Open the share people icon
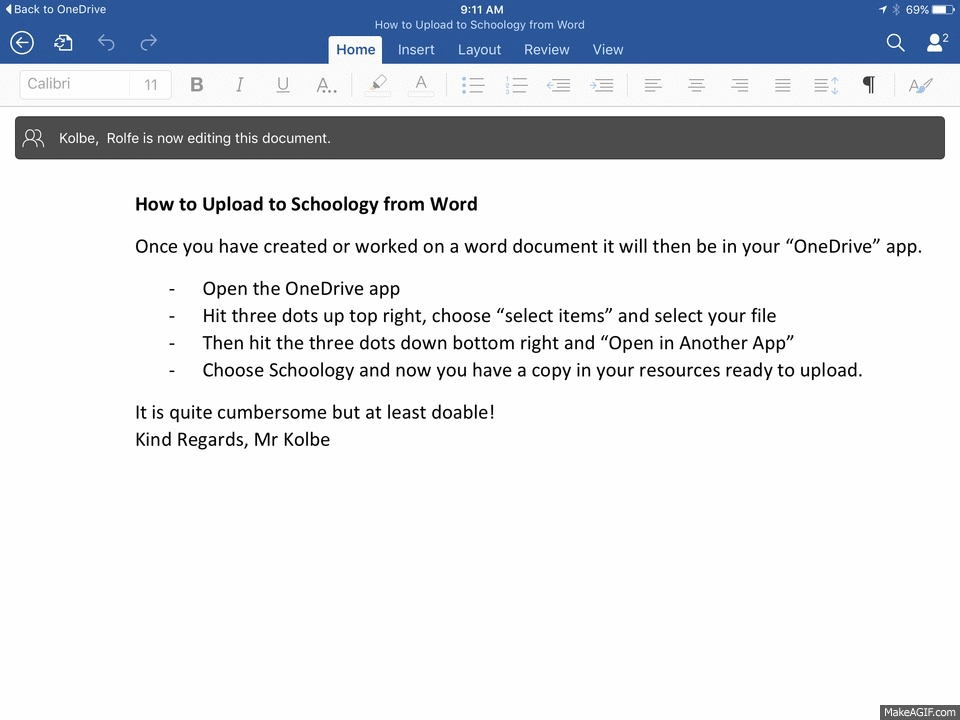 click(x=937, y=43)
